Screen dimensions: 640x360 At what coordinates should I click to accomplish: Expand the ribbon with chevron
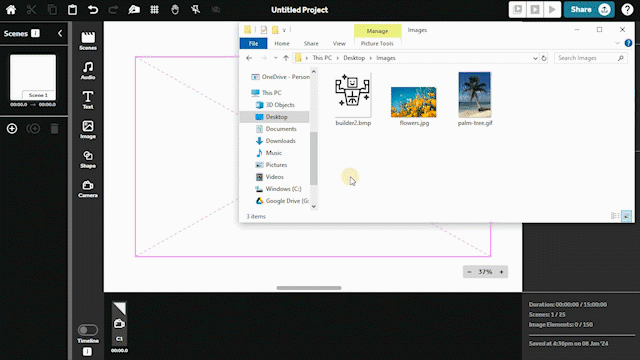[617, 43]
